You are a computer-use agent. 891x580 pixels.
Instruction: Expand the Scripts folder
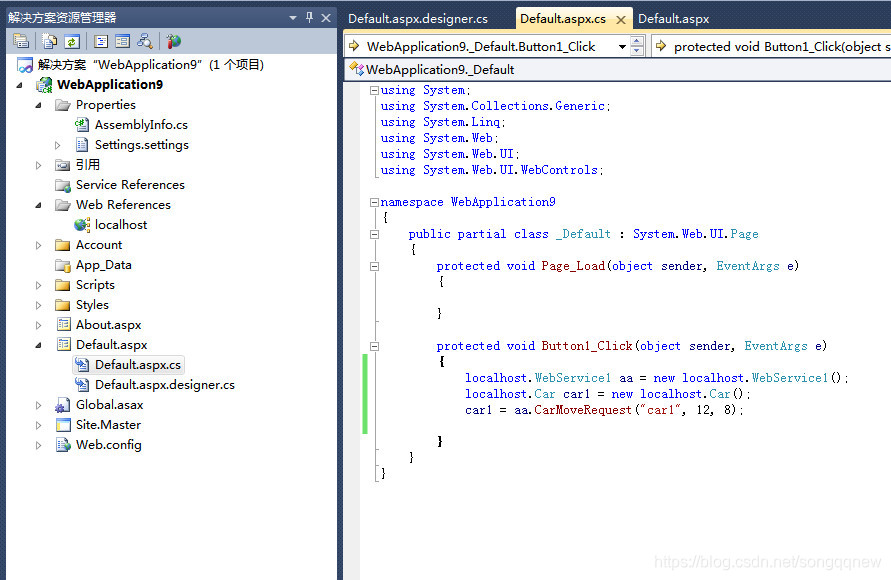[x=39, y=285]
